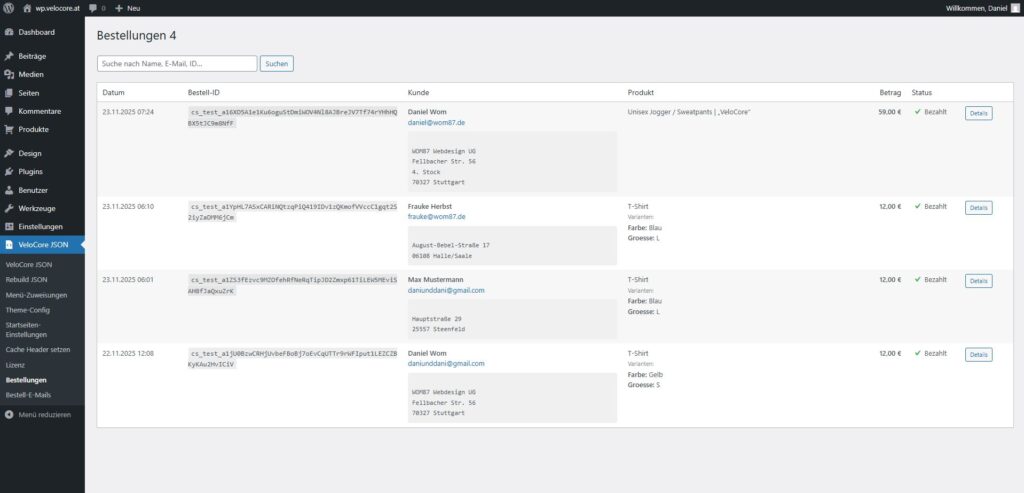Focus the order search input field
This screenshot has height=493, width=1024.
(177, 64)
